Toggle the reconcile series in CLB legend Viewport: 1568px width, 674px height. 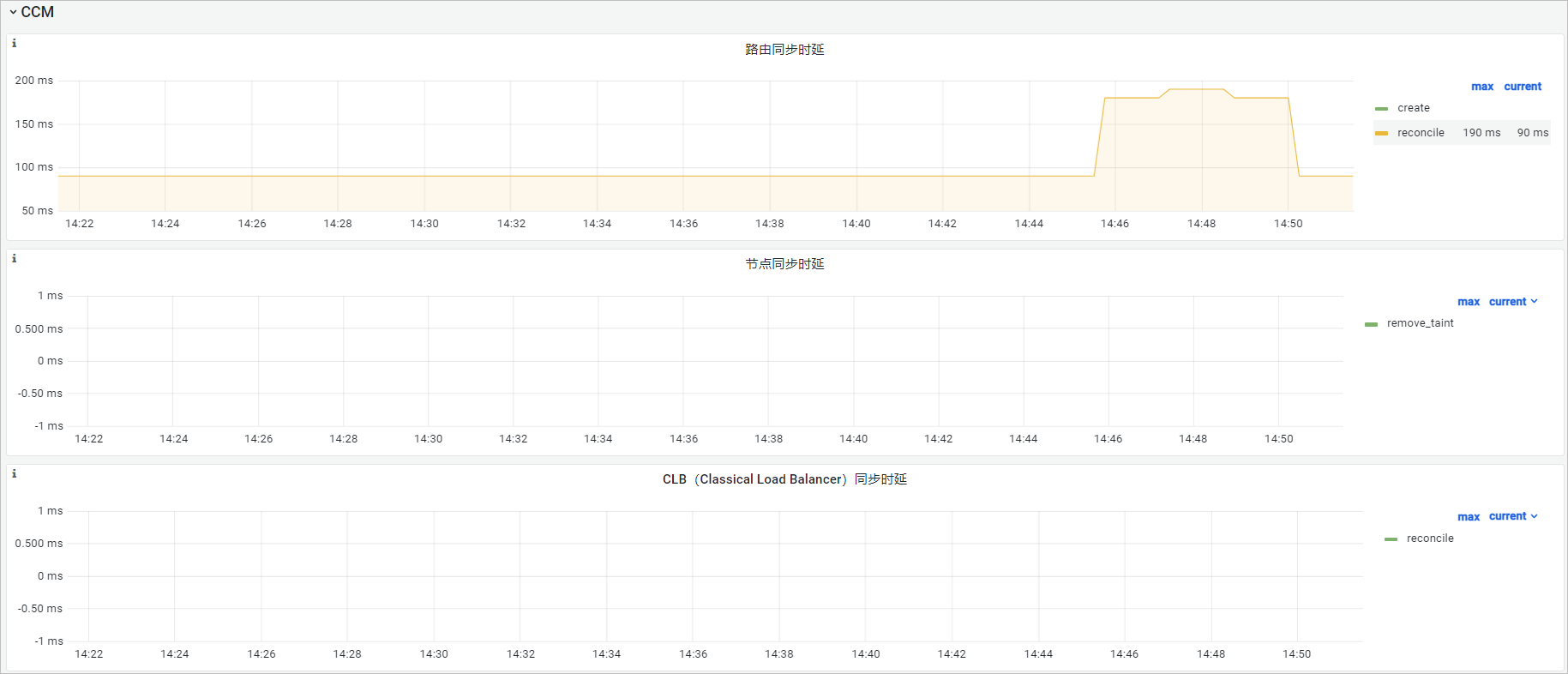pos(1430,539)
